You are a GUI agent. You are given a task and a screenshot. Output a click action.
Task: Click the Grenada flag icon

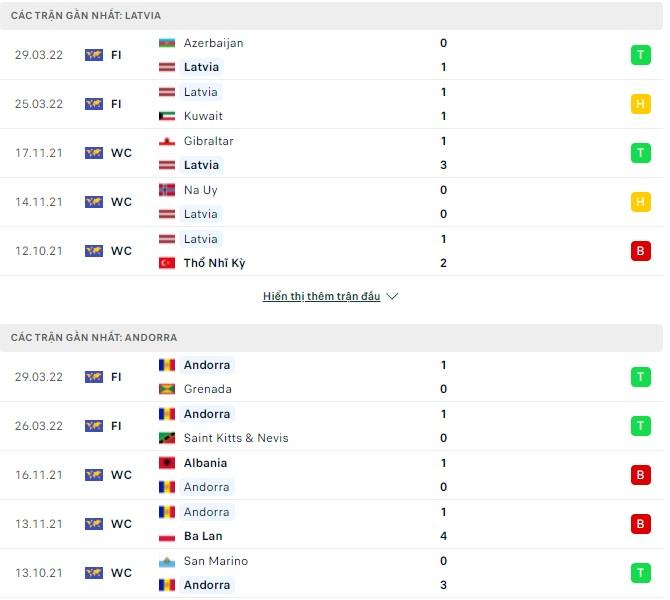pyautogui.click(x=167, y=389)
